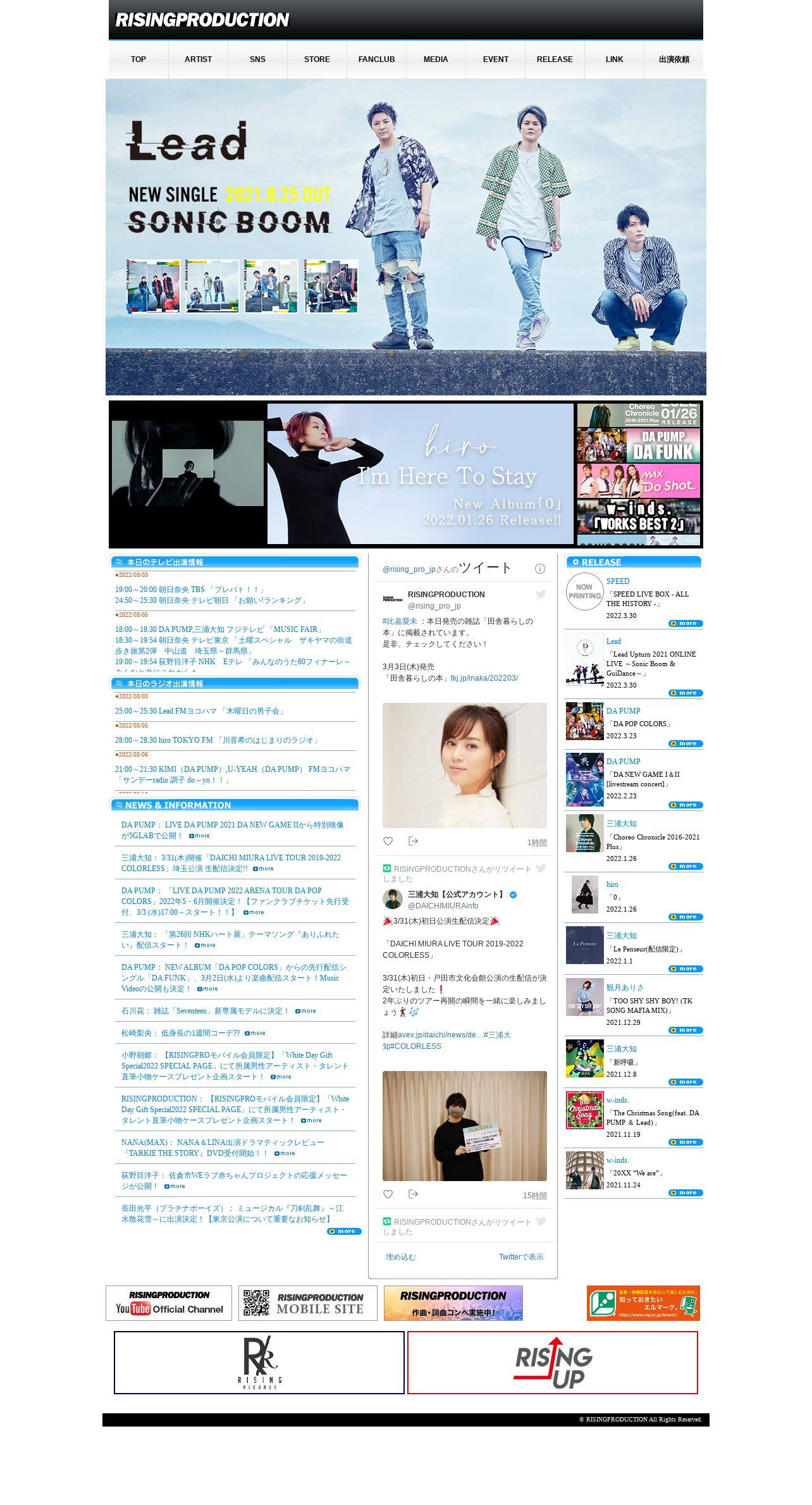Click Twitter bird icon beside RISINGPRODUCTION tweet header
The width and height of the screenshot is (812, 1505).
541,594
